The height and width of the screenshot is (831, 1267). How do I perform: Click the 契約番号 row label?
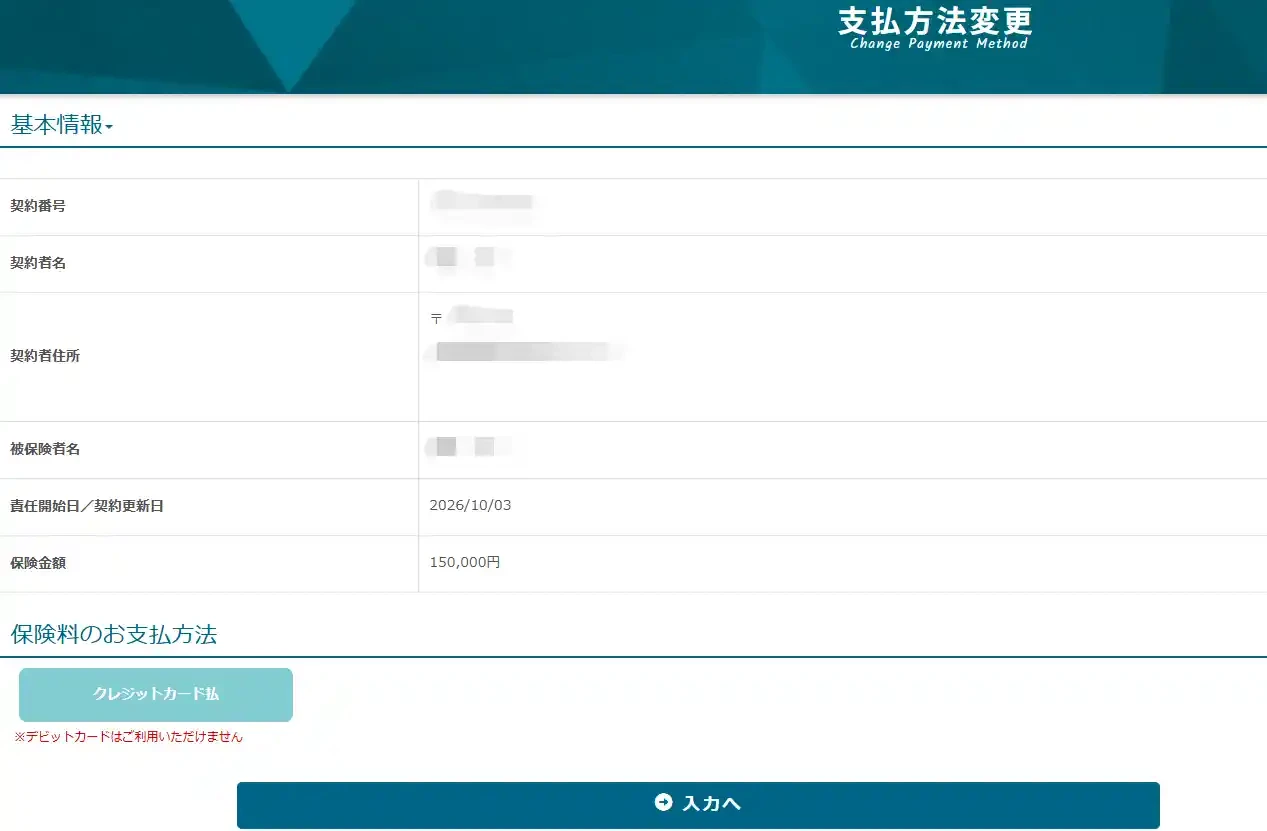coord(38,206)
